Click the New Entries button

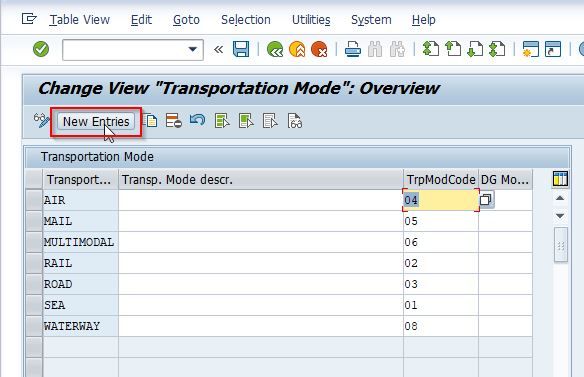coord(96,122)
